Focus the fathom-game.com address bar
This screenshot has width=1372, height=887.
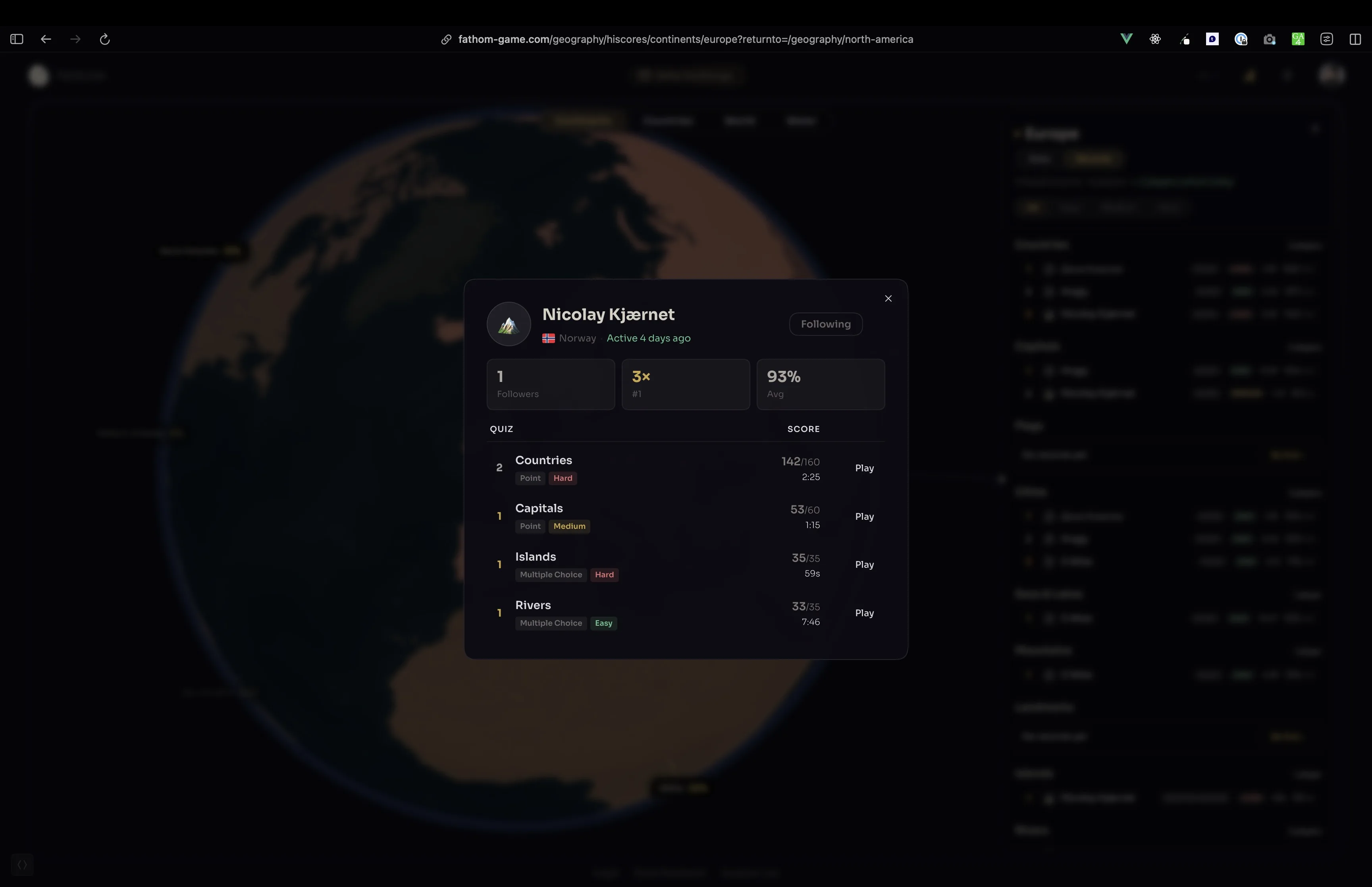(x=685, y=39)
